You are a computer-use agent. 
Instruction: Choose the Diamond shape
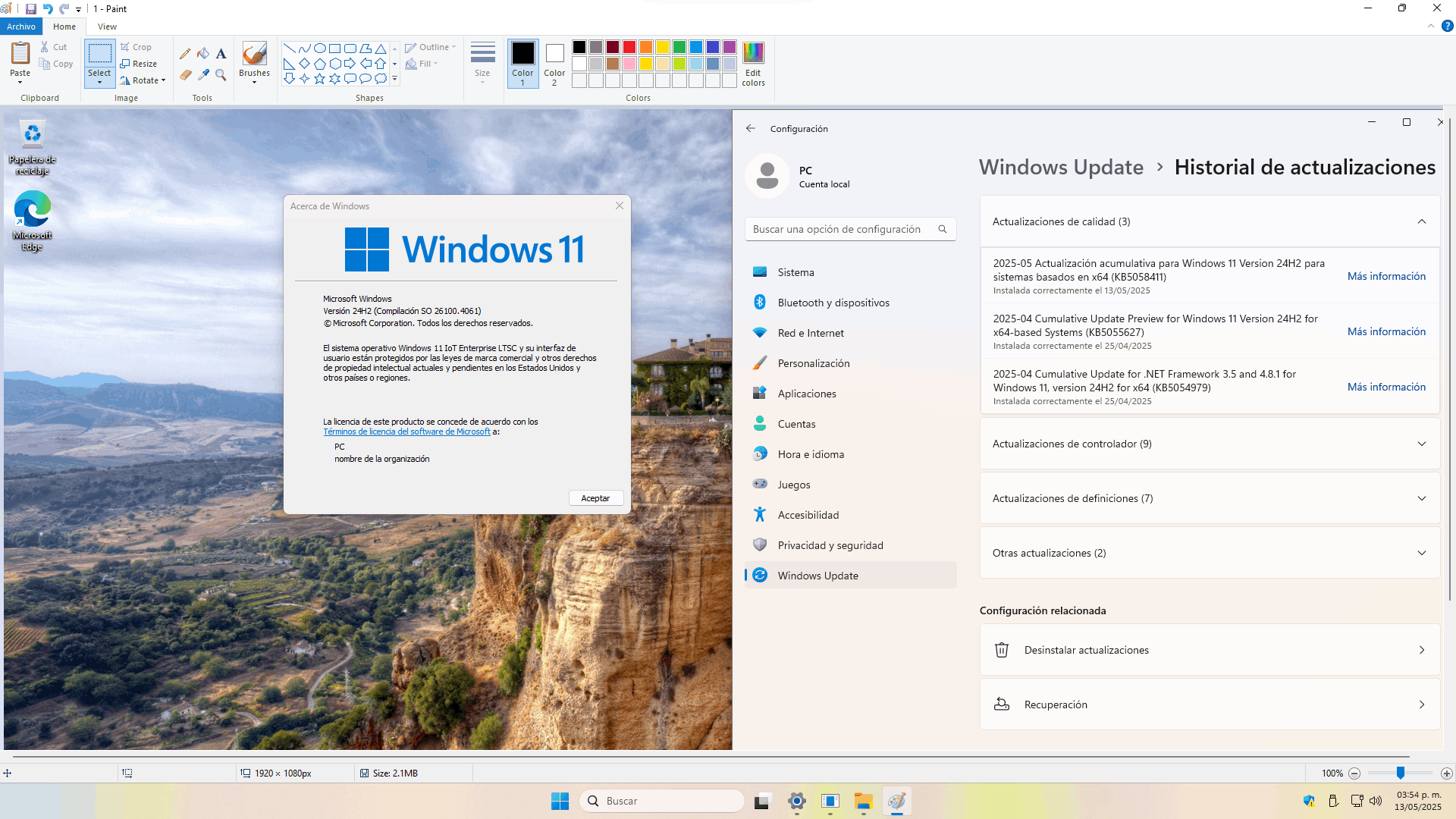tap(304, 64)
